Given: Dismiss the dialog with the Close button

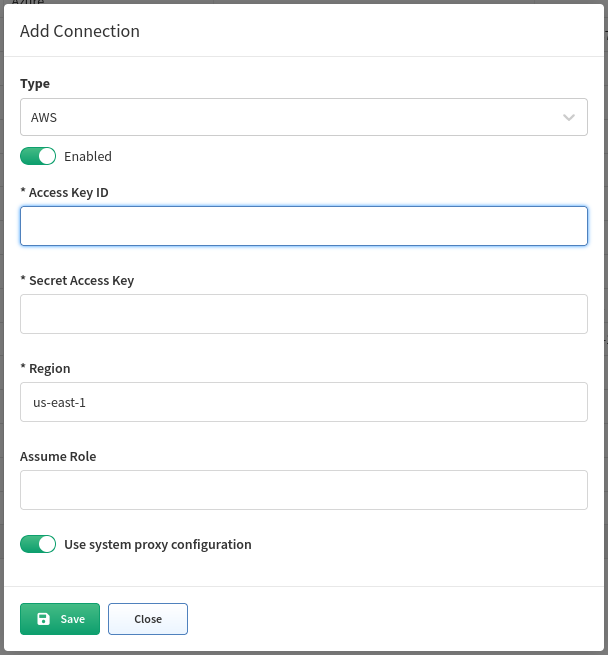Looking at the screenshot, I should (148, 619).
